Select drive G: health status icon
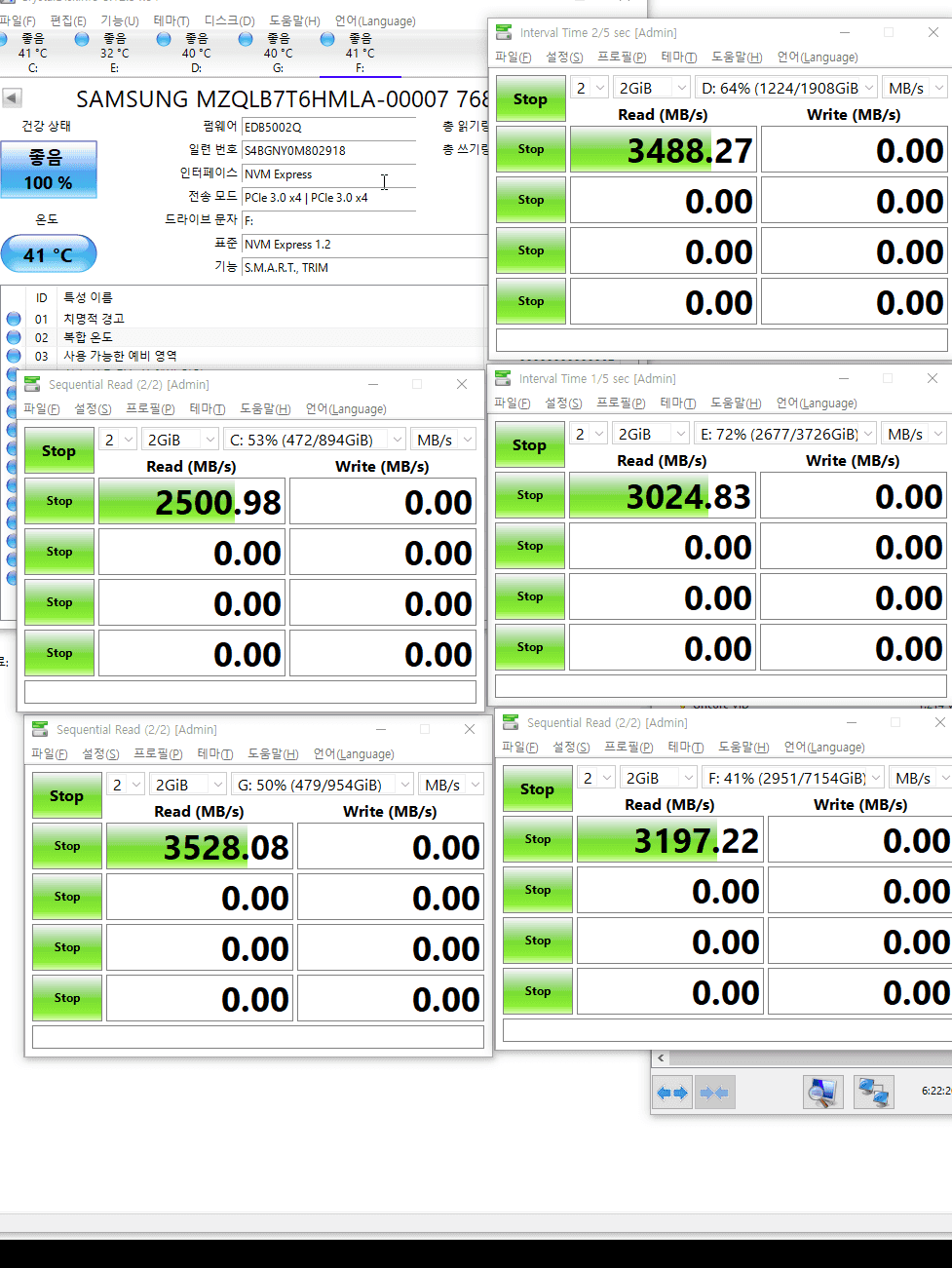This screenshot has height=1268, width=952. [246, 39]
